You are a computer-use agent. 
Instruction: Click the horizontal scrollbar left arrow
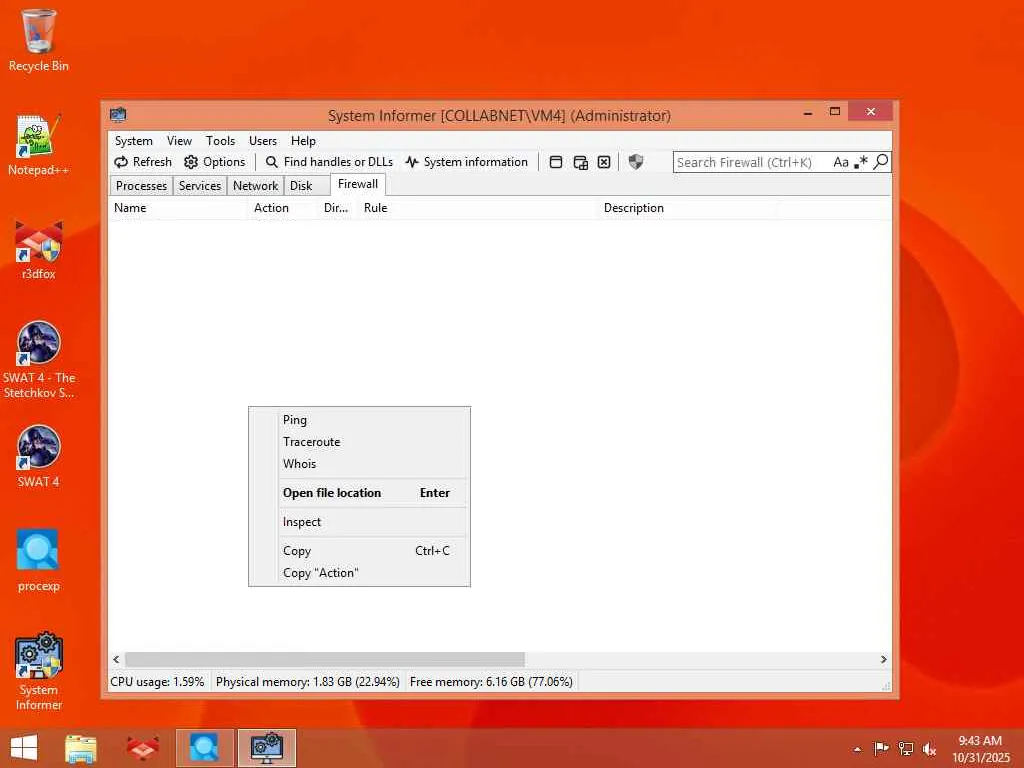pos(116,660)
